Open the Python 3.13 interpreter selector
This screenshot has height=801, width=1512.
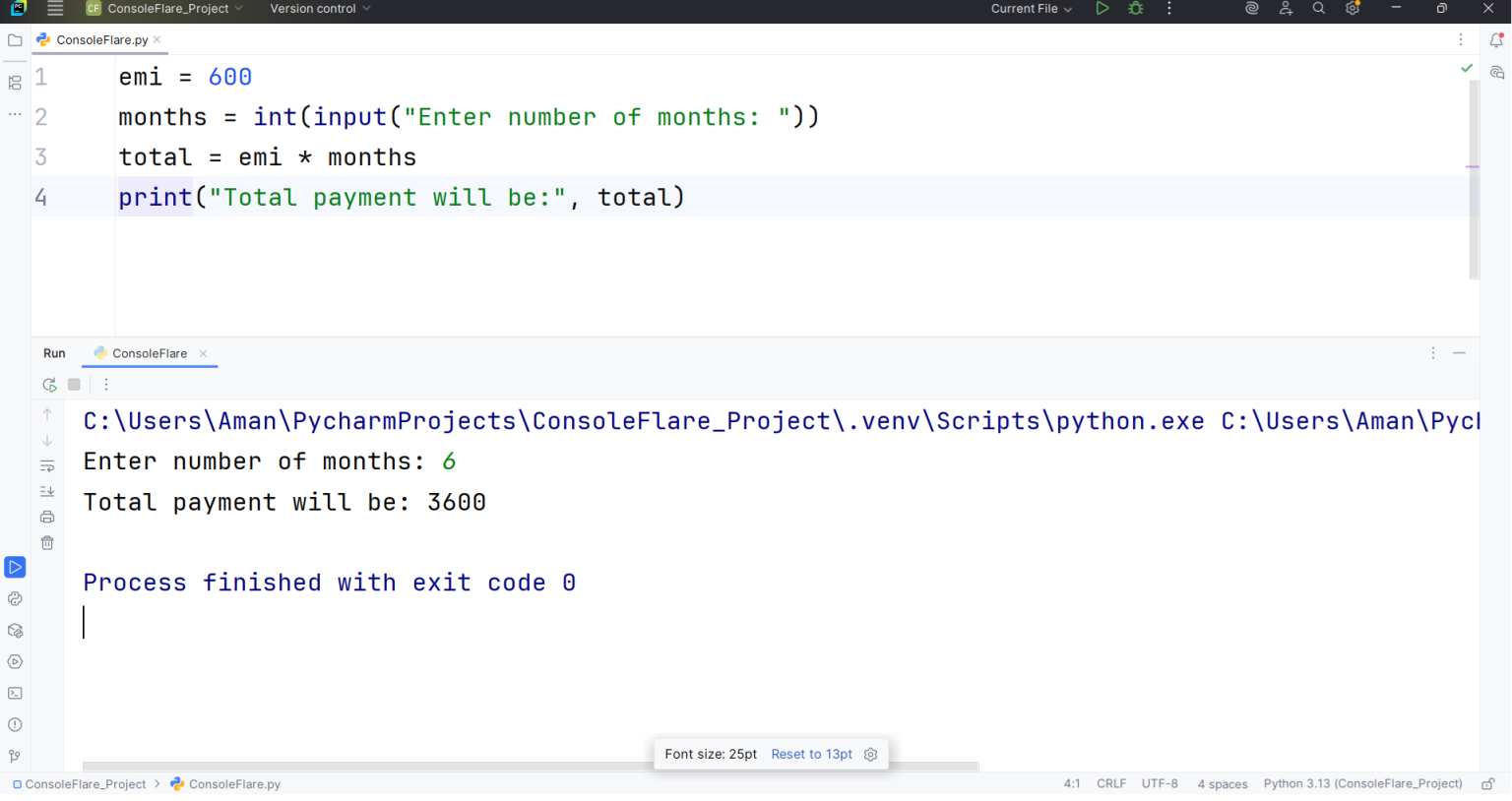[x=1362, y=784]
